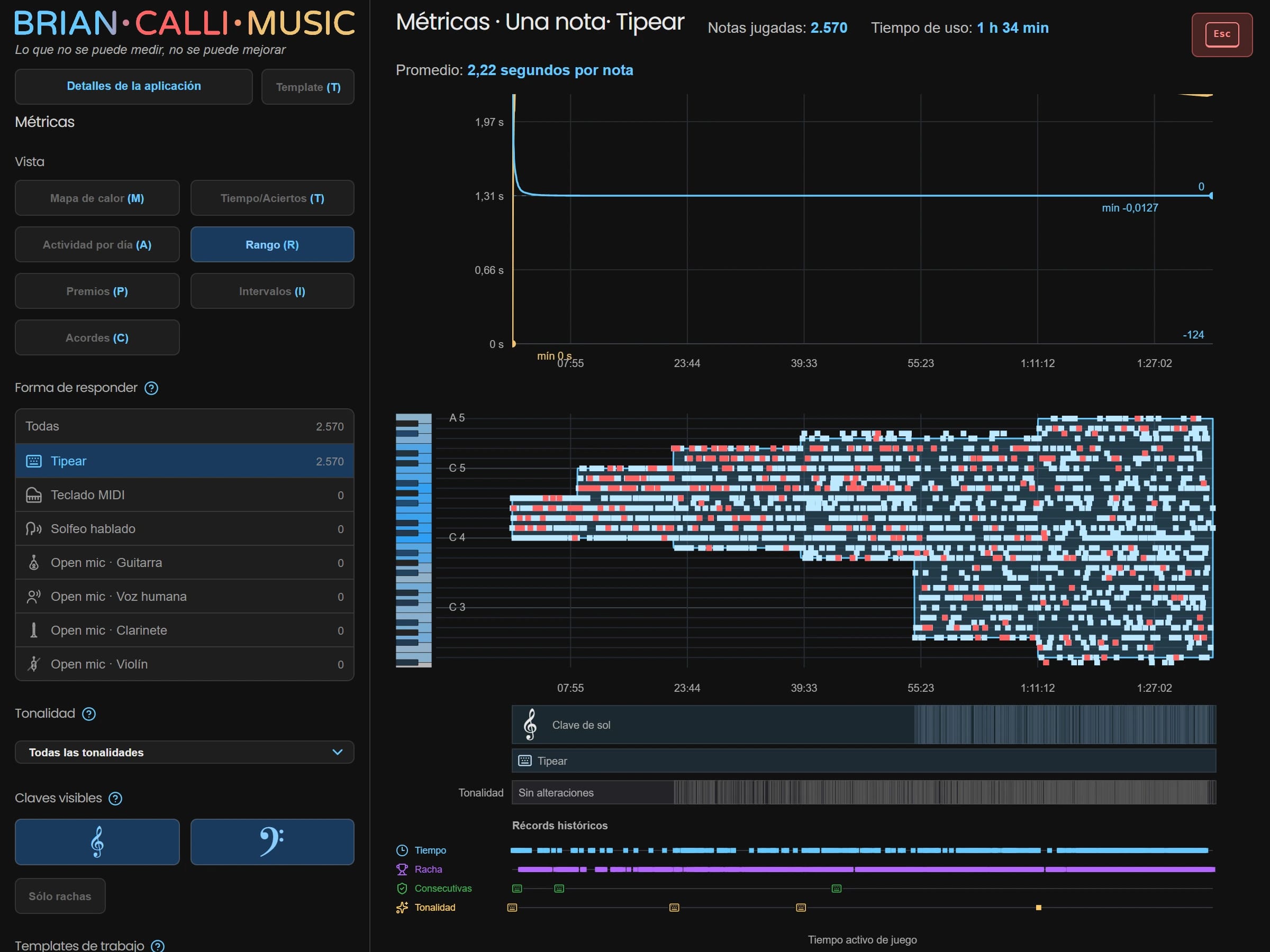The image size is (1270, 952).
Task: Click the trophy icon next to Racha
Action: coord(402,869)
